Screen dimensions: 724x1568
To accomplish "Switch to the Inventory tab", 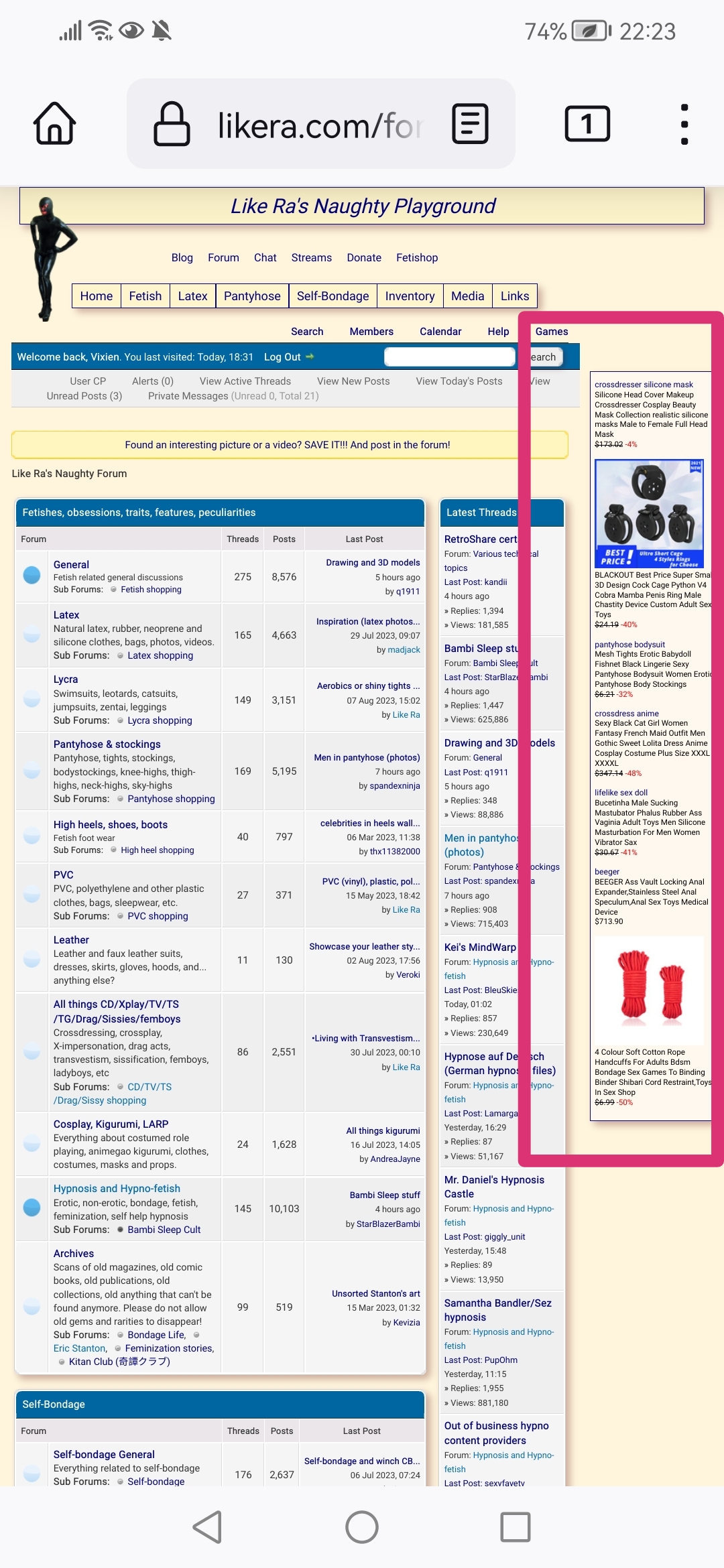I will 410,296.
